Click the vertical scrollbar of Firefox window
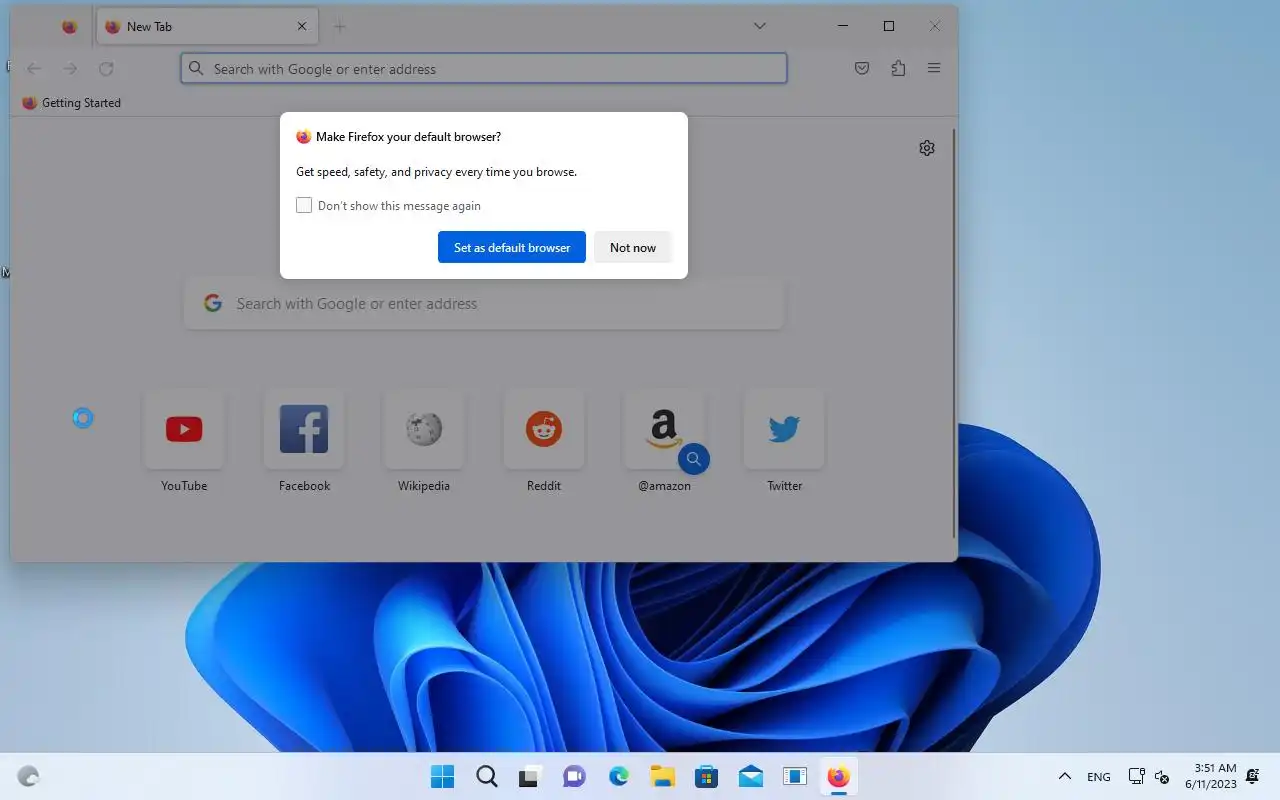 click(955, 332)
